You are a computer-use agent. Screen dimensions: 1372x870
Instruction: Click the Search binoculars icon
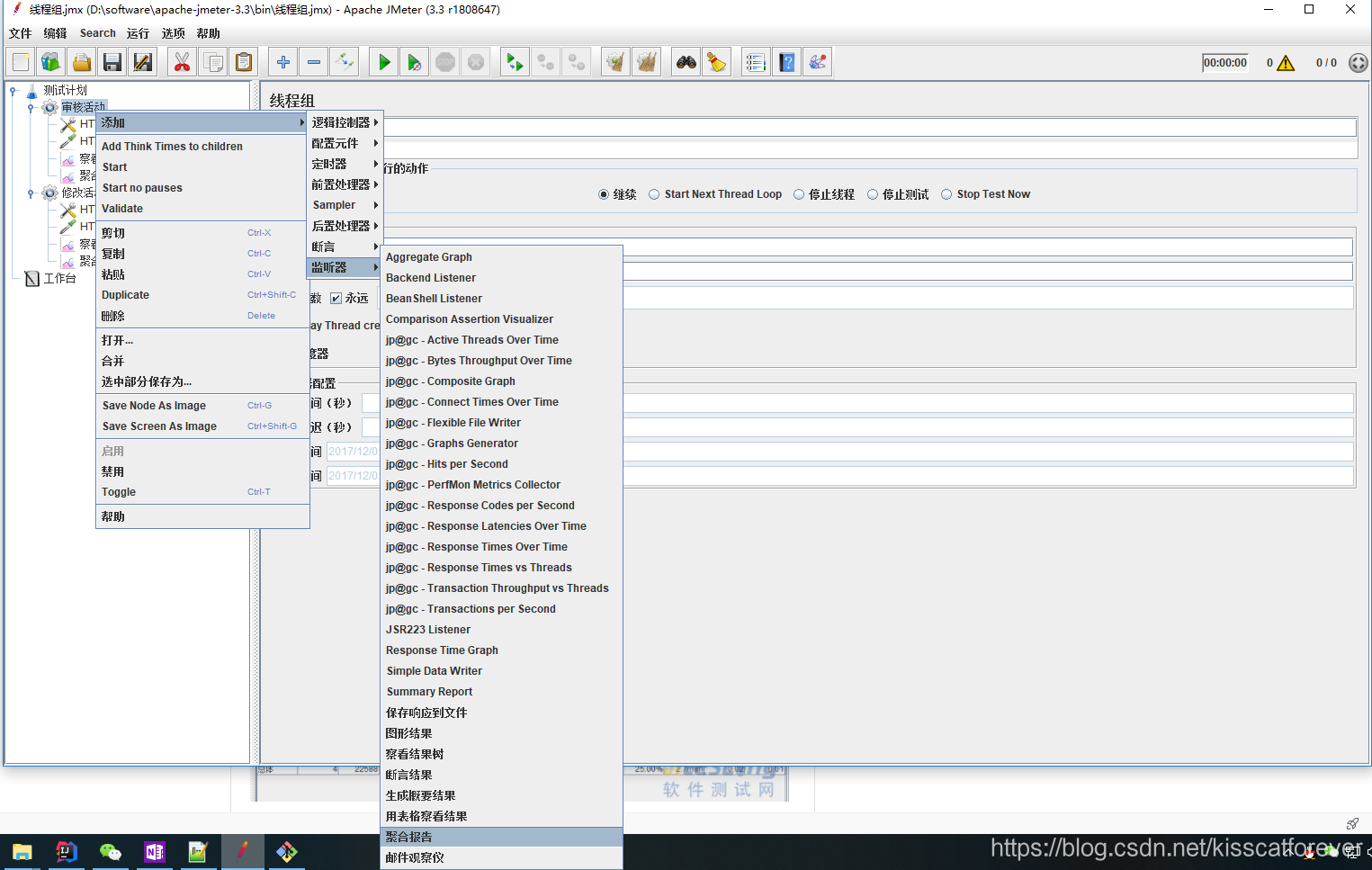[686, 62]
